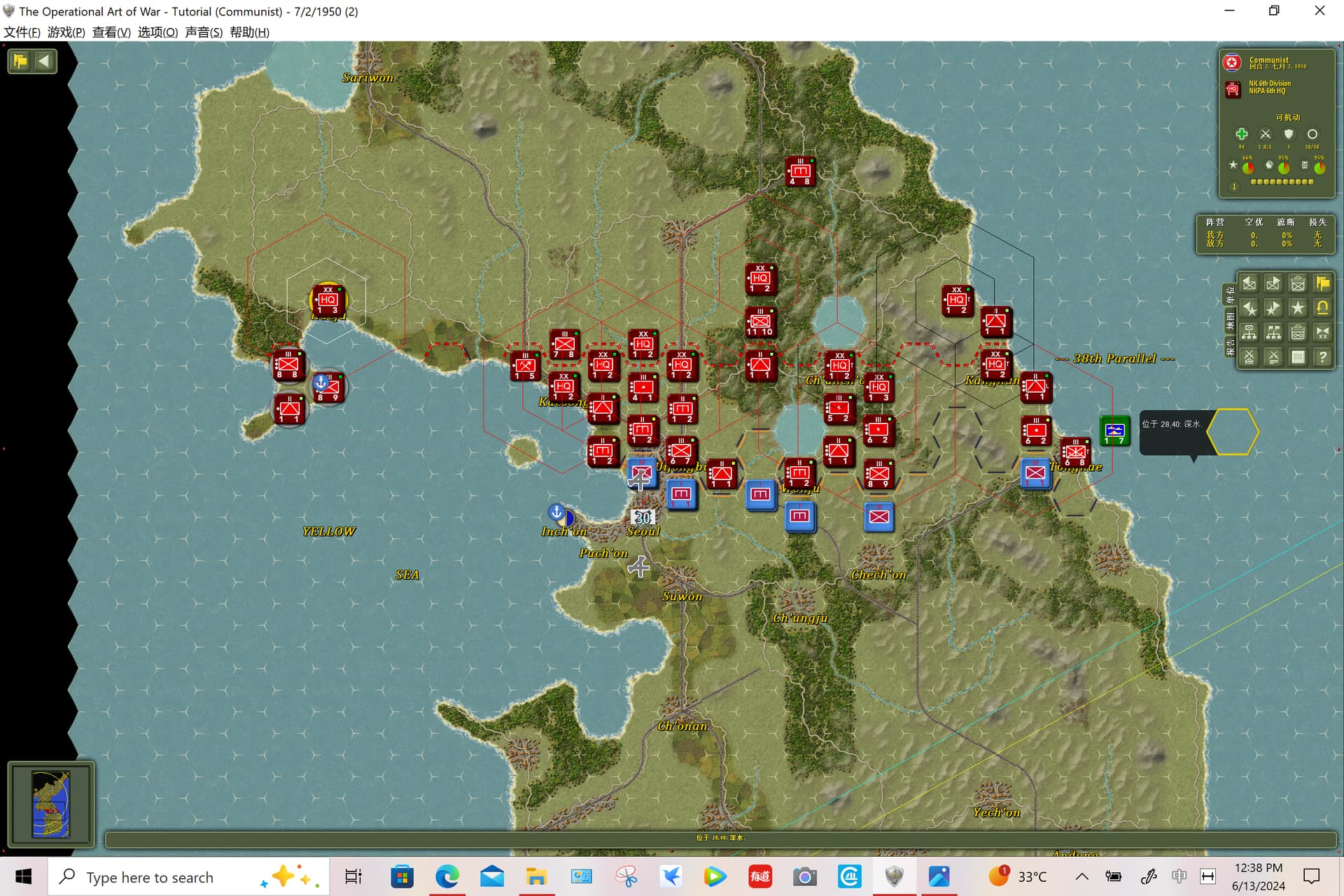Viewport: 1344px width, 896px height.
Task: Select the red unit labeled 11 10
Action: (x=760, y=322)
